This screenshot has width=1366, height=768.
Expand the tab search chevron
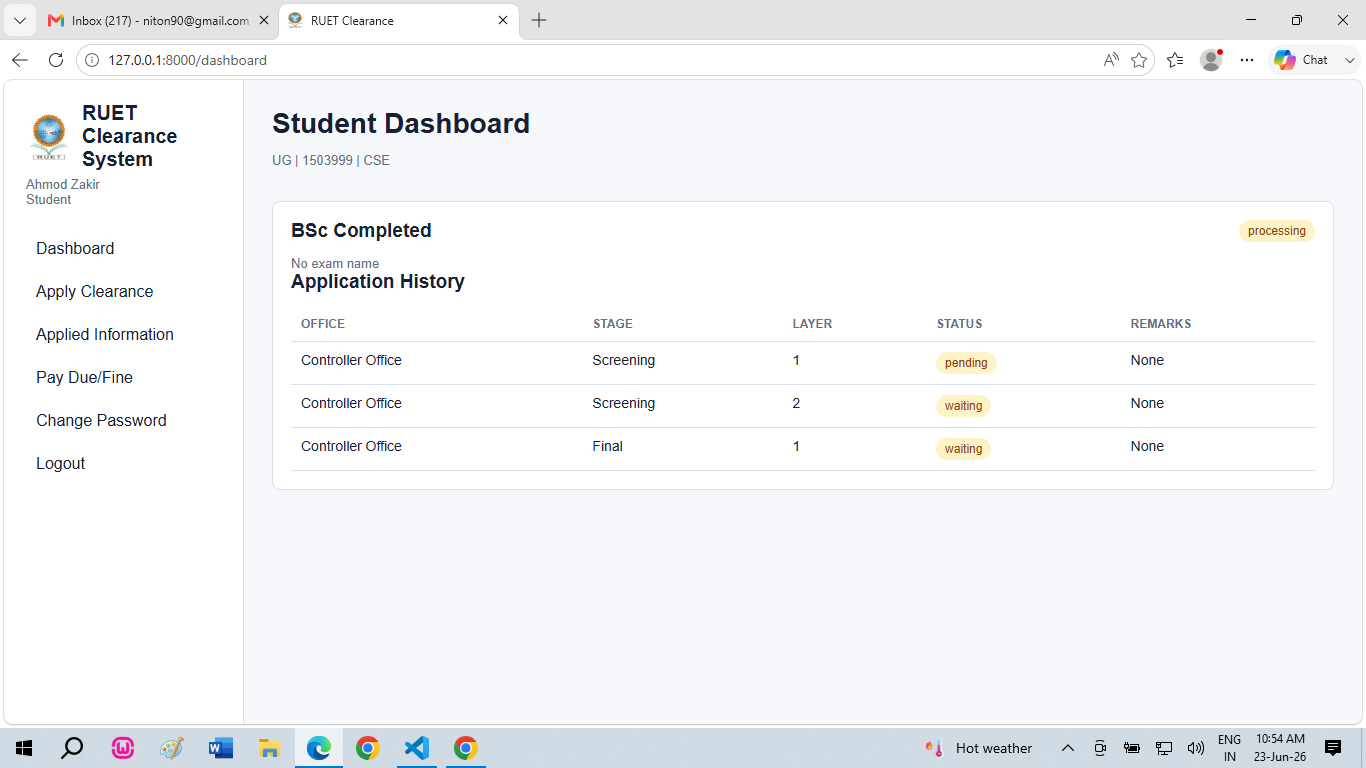tap(19, 20)
